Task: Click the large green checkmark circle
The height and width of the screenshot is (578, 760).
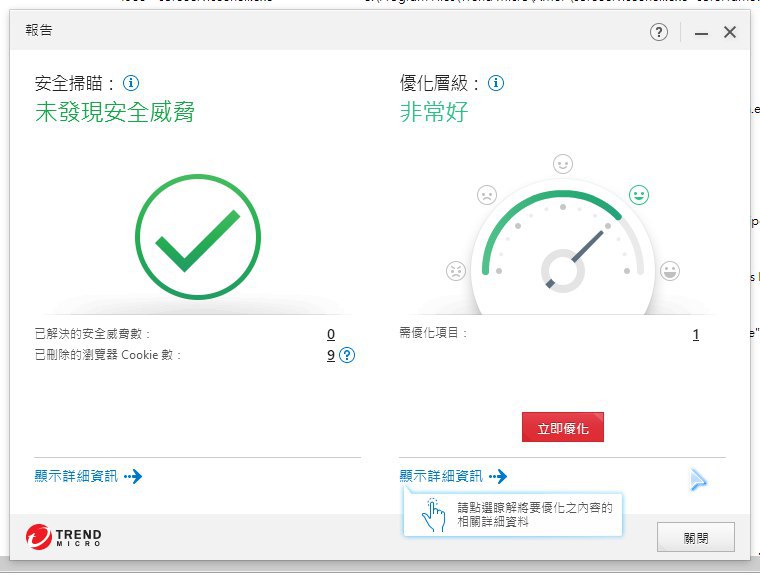Action: click(198, 237)
